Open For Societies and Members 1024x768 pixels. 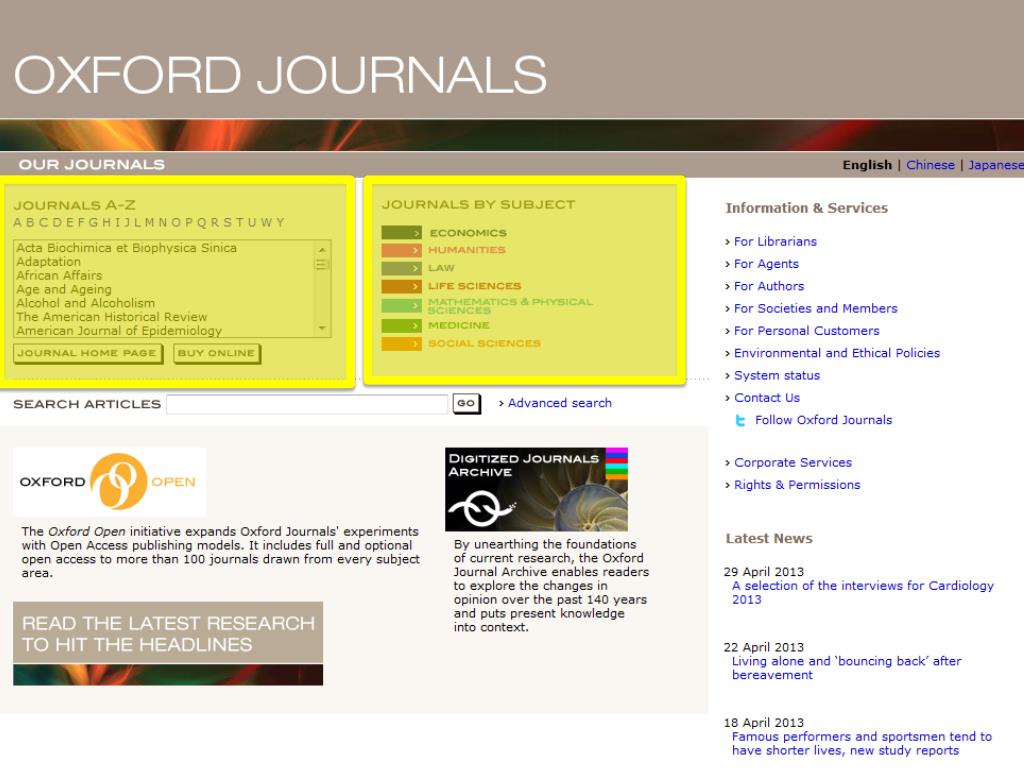point(816,308)
